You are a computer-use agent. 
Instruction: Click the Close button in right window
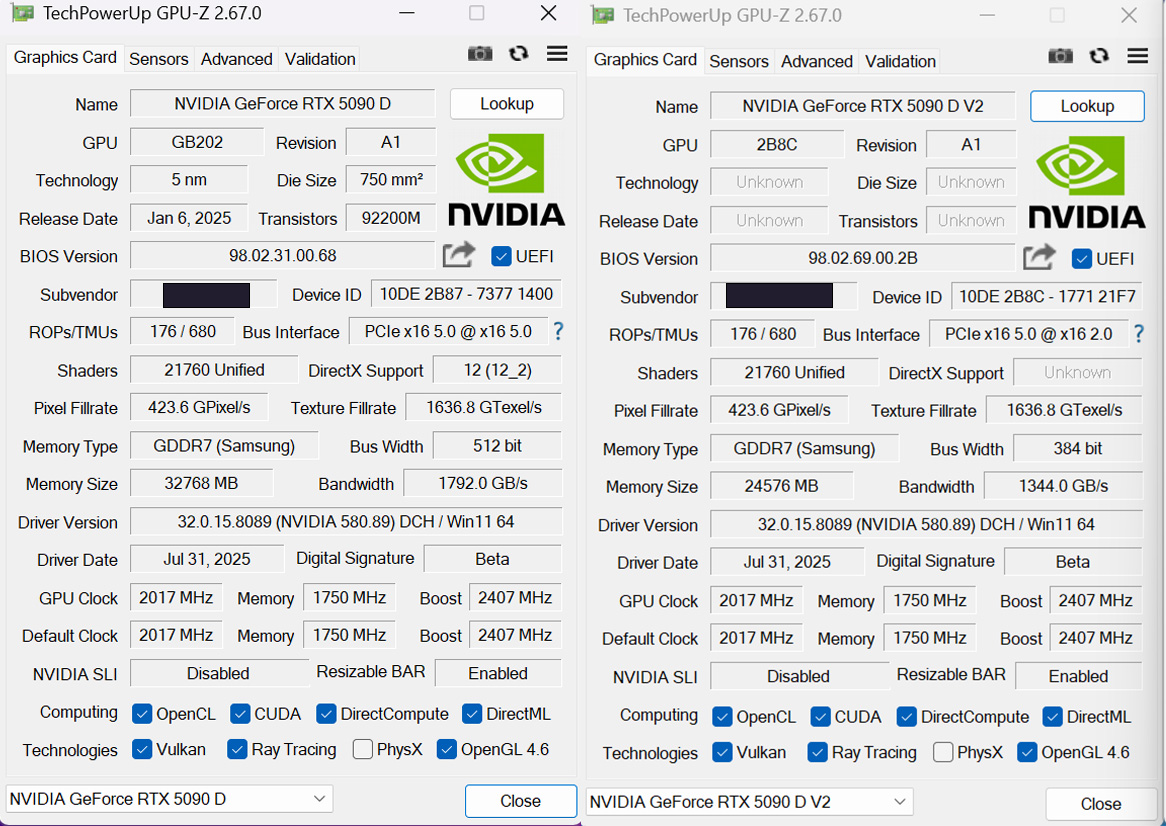click(x=1101, y=804)
